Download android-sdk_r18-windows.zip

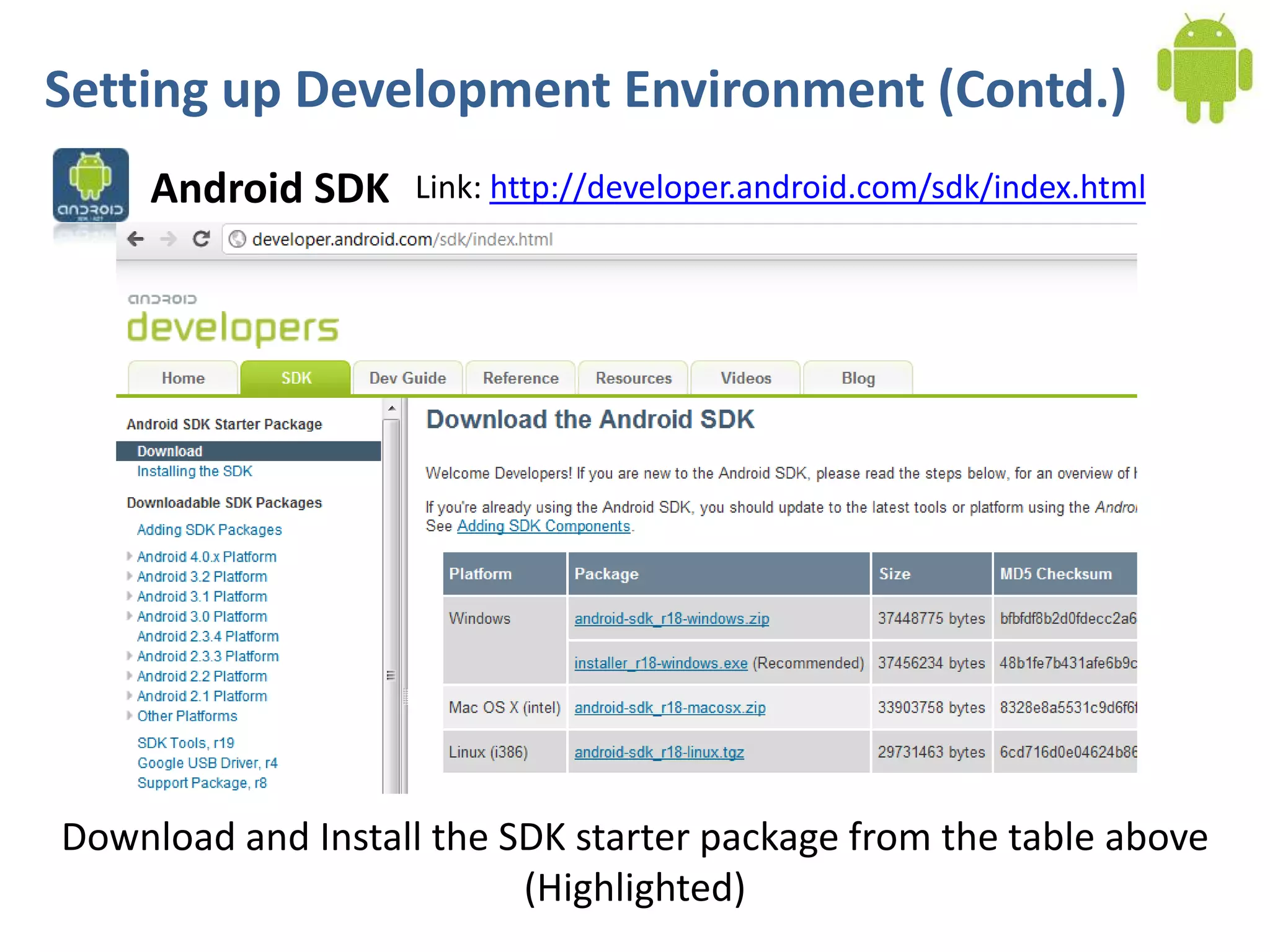[x=672, y=619]
